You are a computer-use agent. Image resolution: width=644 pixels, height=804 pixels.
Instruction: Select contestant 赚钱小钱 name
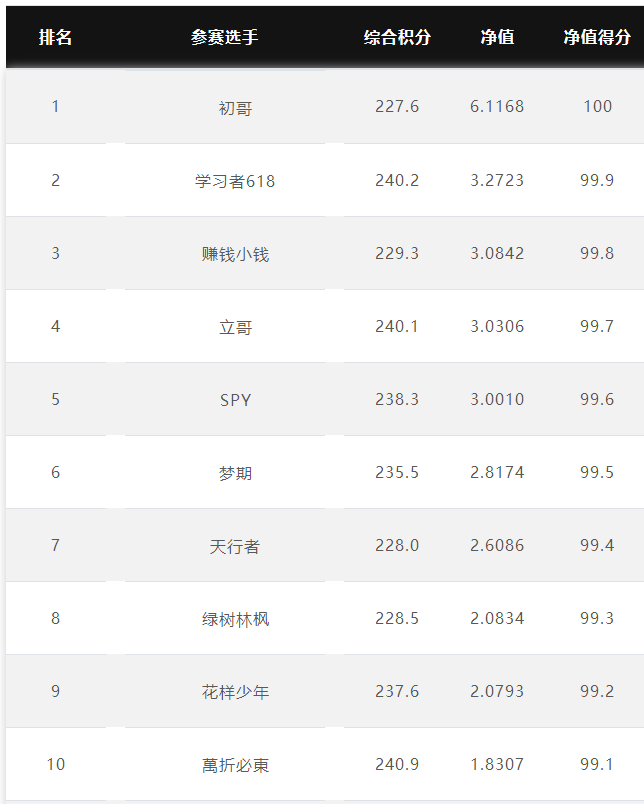click(235, 254)
